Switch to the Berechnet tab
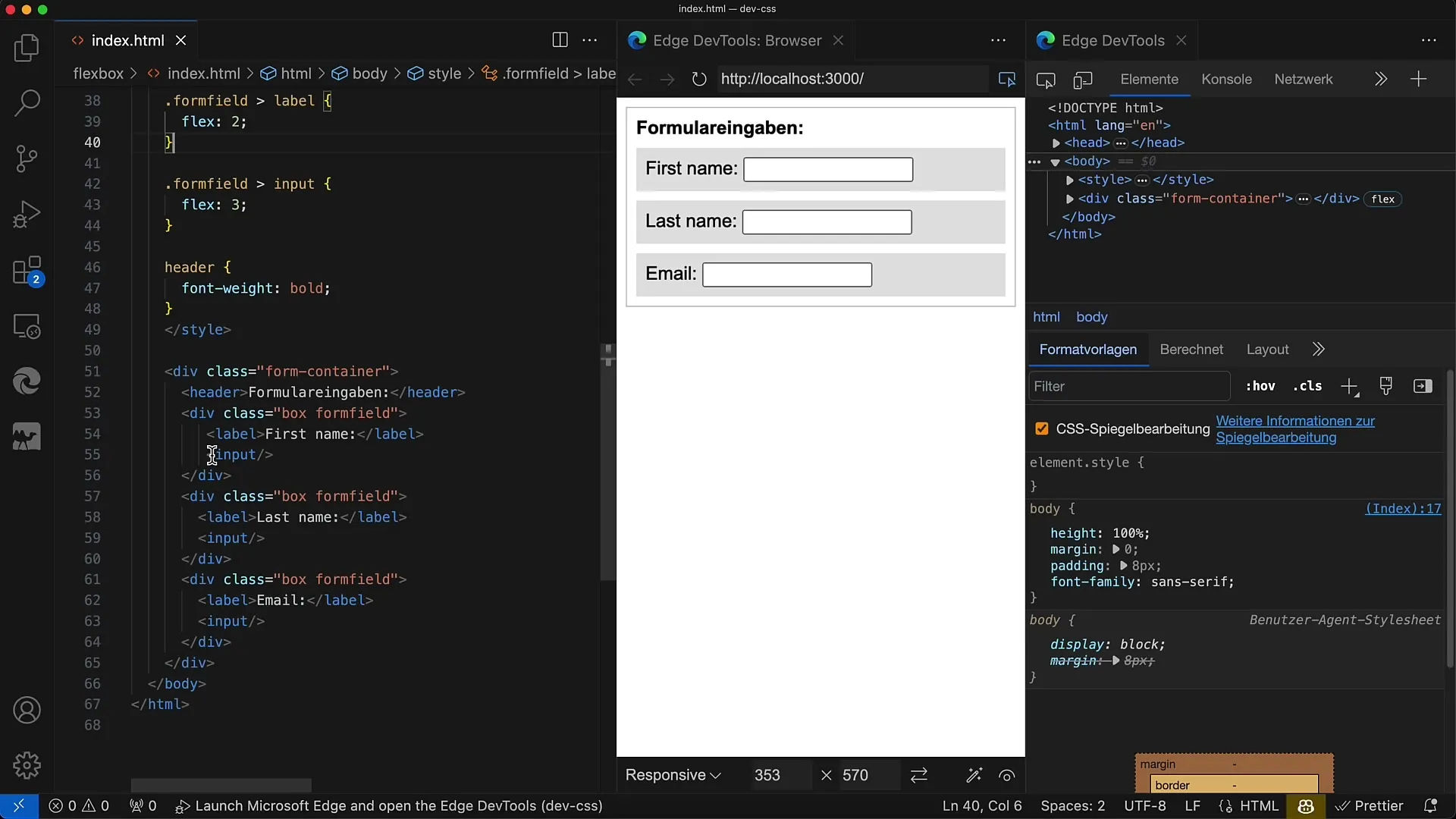 click(1191, 349)
